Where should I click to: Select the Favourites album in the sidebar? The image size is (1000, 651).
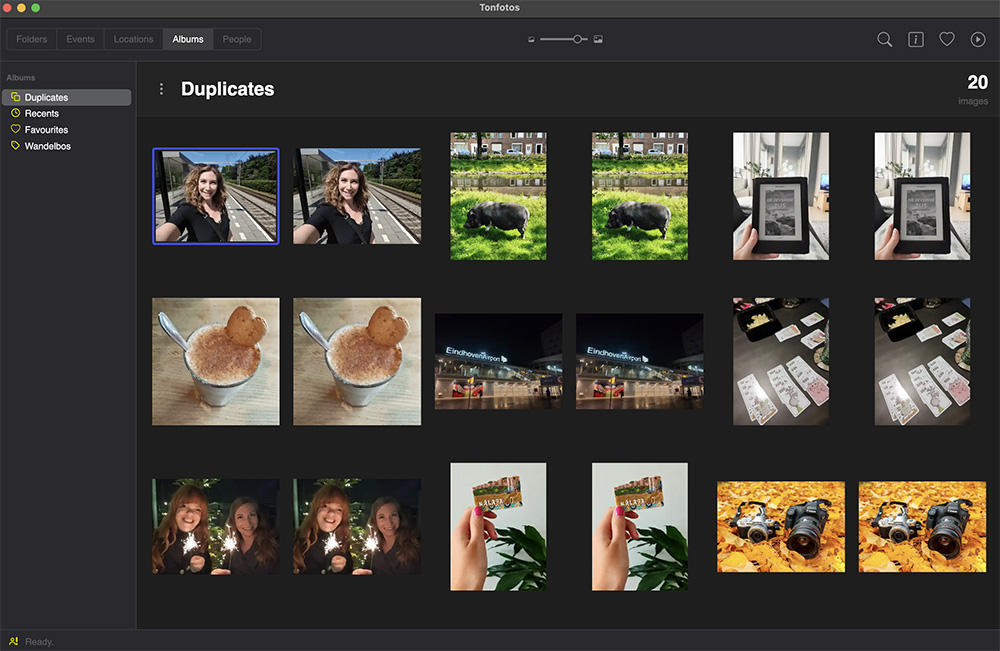point(45,129)
